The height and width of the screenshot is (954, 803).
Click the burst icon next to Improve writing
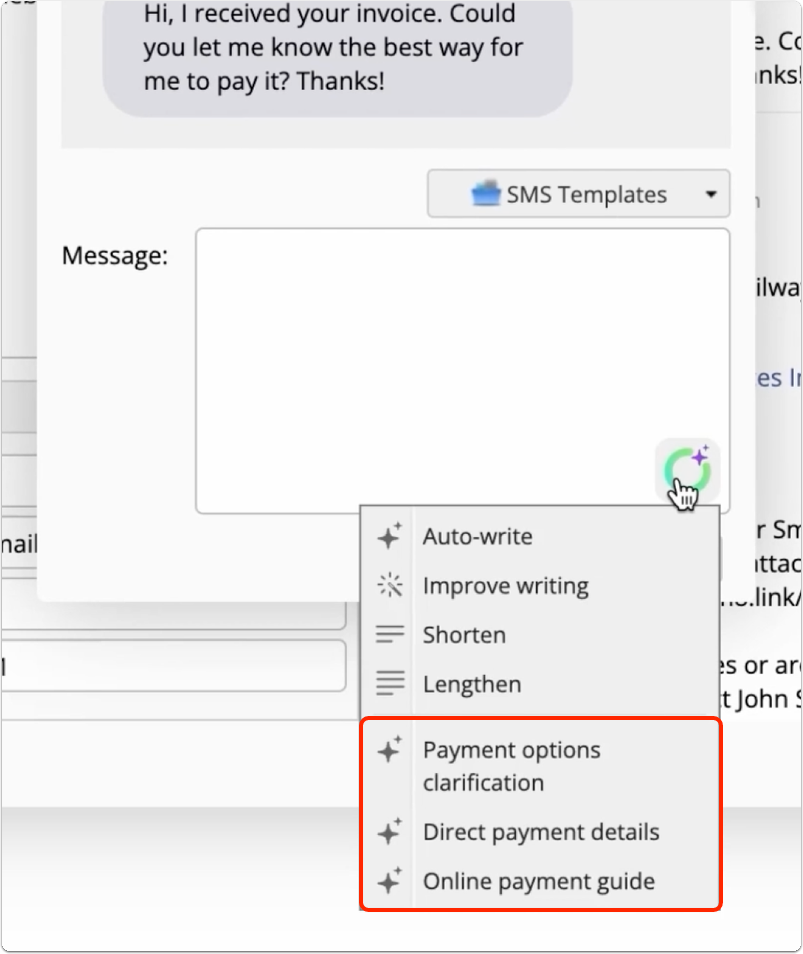pos(388,585)
